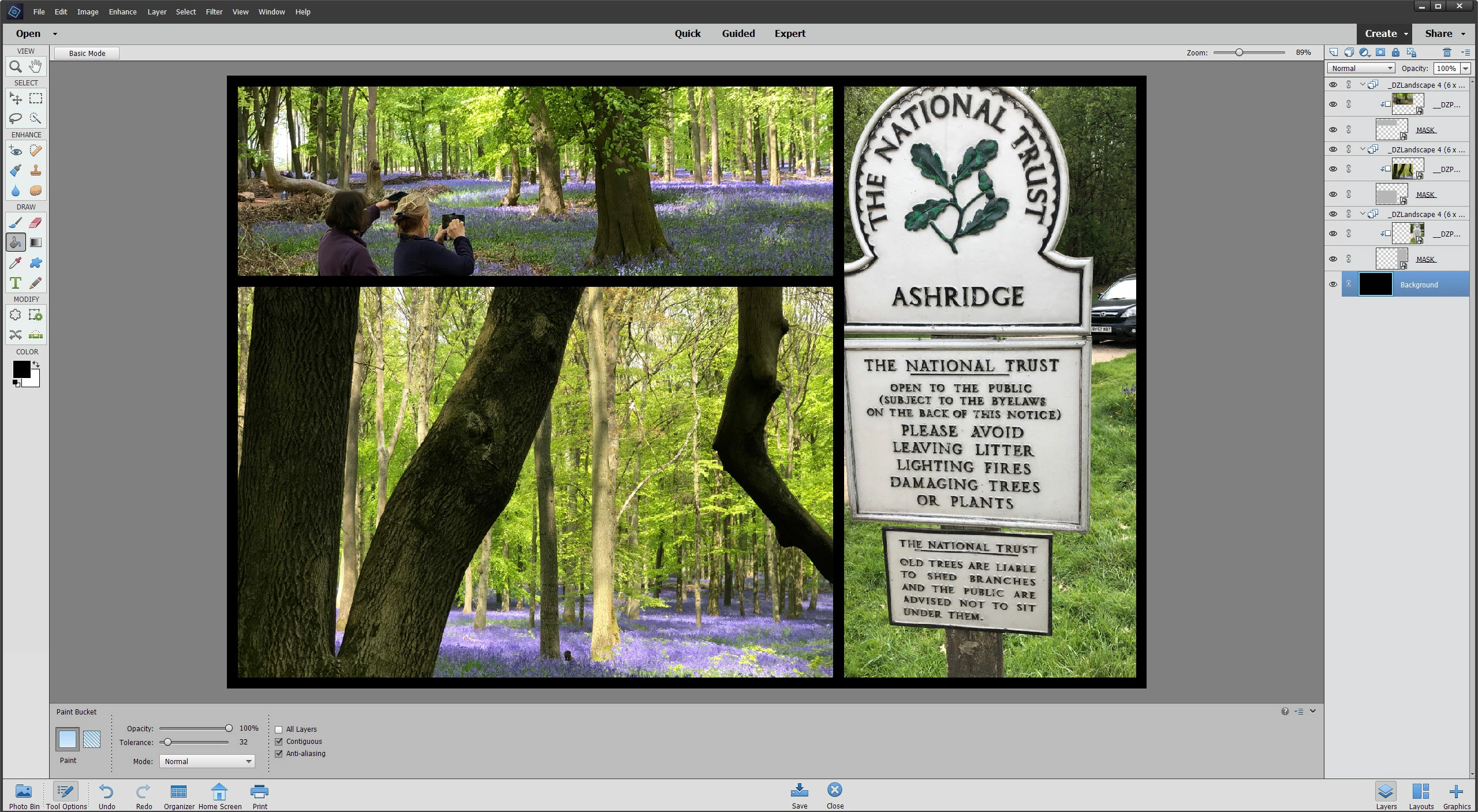
Task: Click the Basic Mode button
Action: coord(87,53)
